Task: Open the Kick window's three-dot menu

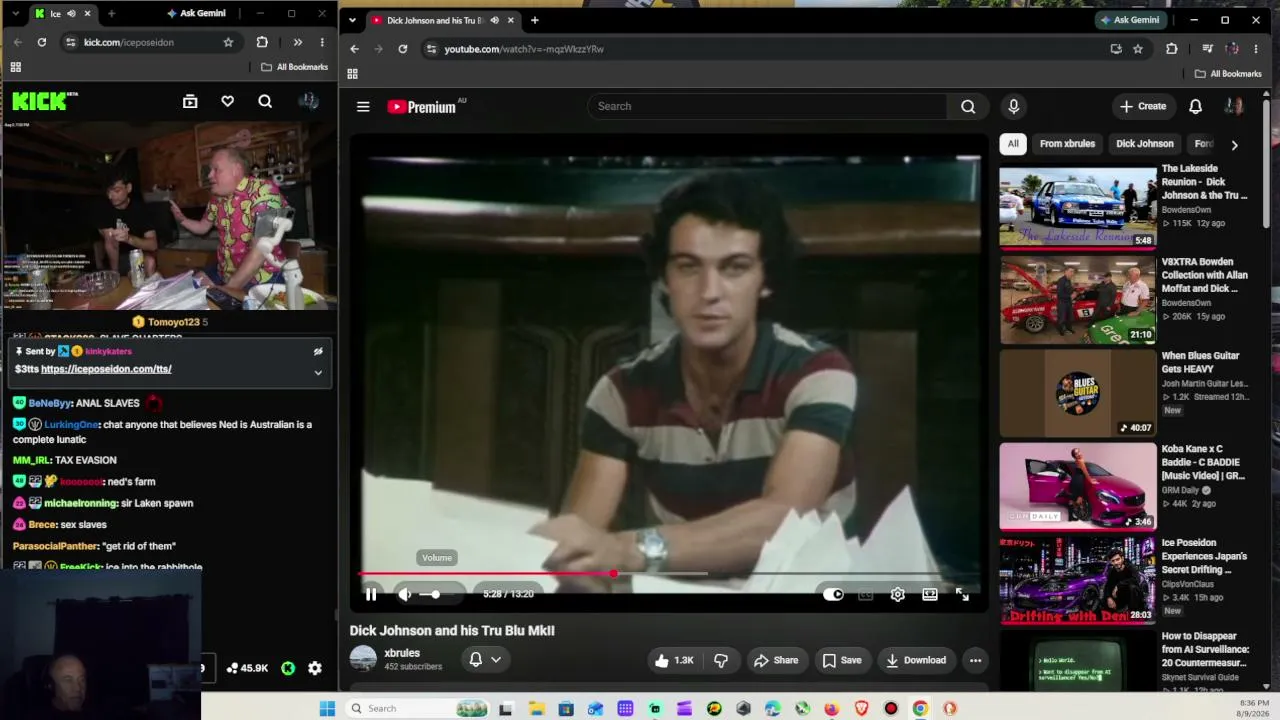Action: point(322,42)
